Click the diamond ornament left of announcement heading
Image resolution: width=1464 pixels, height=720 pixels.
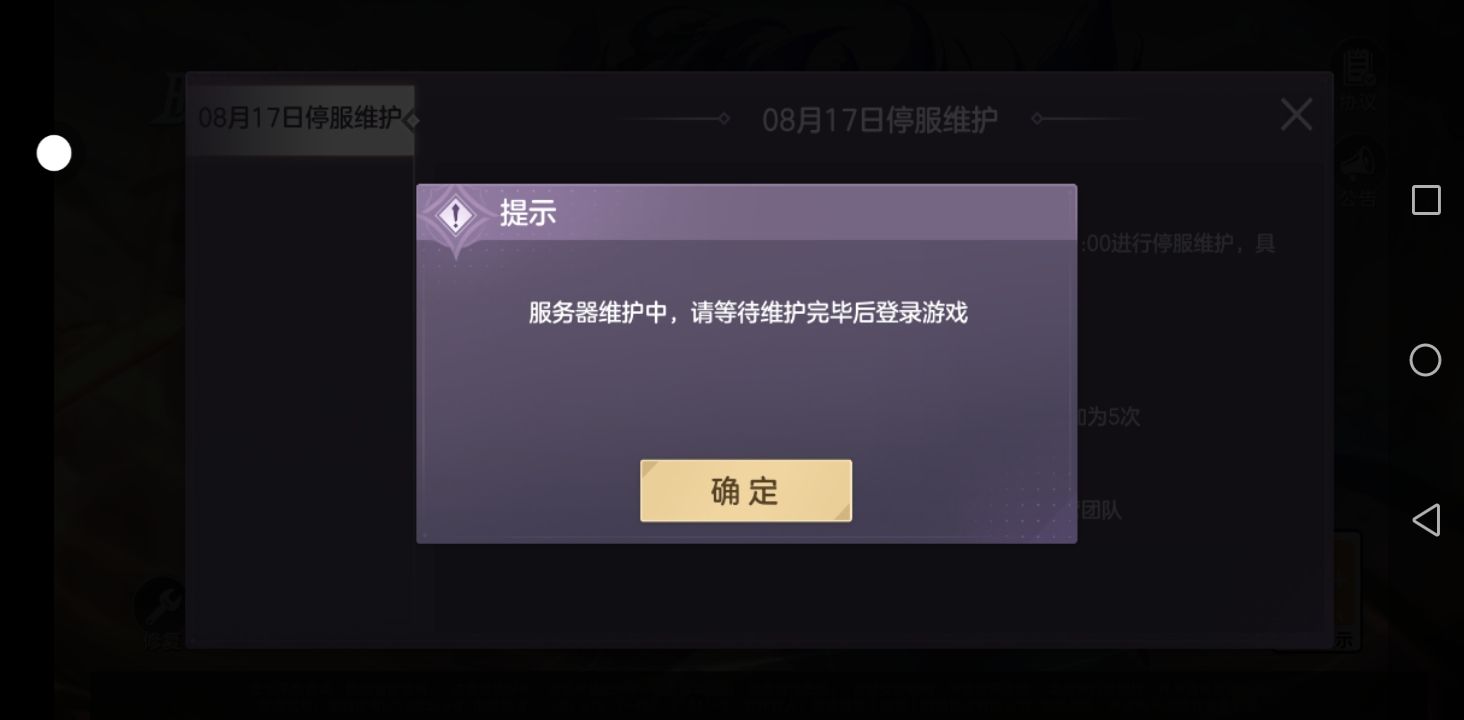coord(724,119)
